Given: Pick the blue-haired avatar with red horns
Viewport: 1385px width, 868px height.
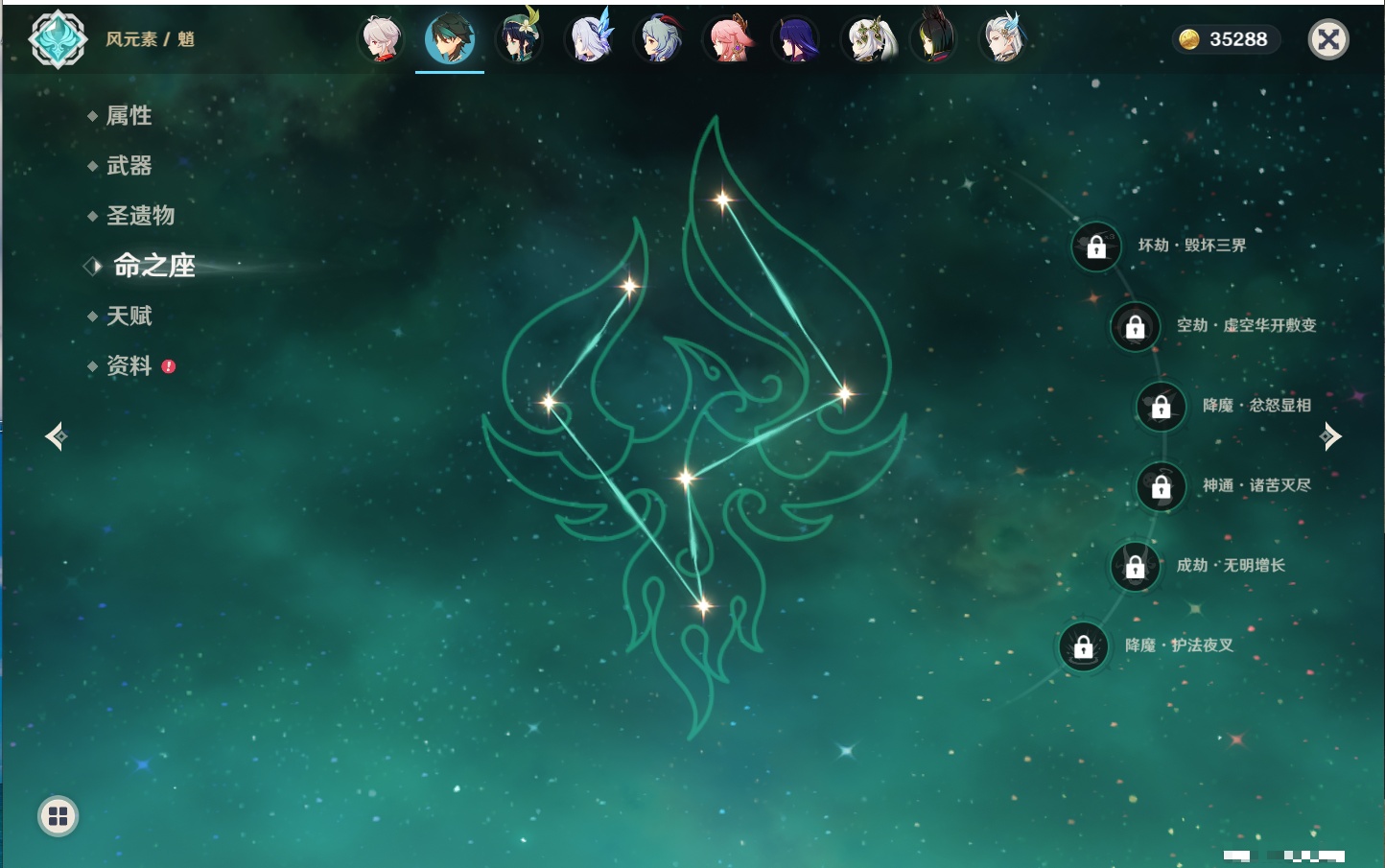Looking at the screenshot, I should point(659,39).
